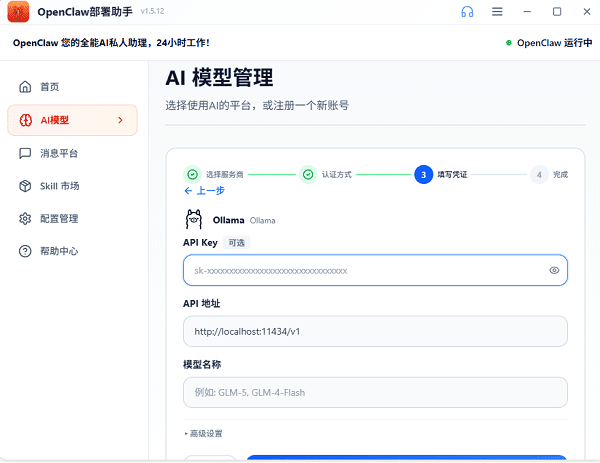Click the version label v1.5.12
600x463 pixels.
click(x=152, y=11)
